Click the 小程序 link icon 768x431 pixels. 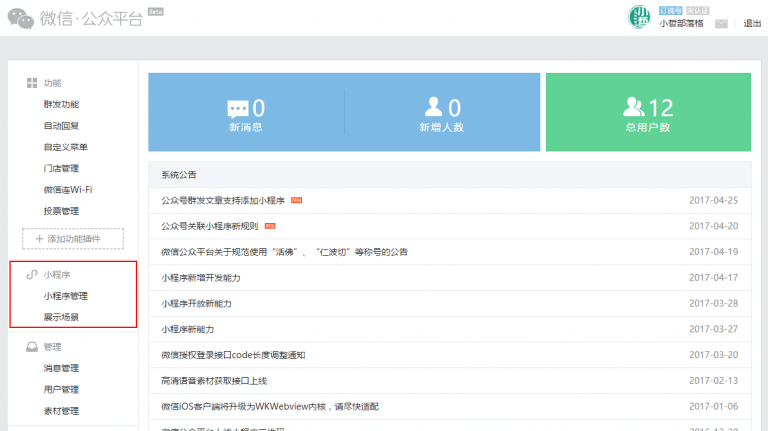tap(32, 275)
